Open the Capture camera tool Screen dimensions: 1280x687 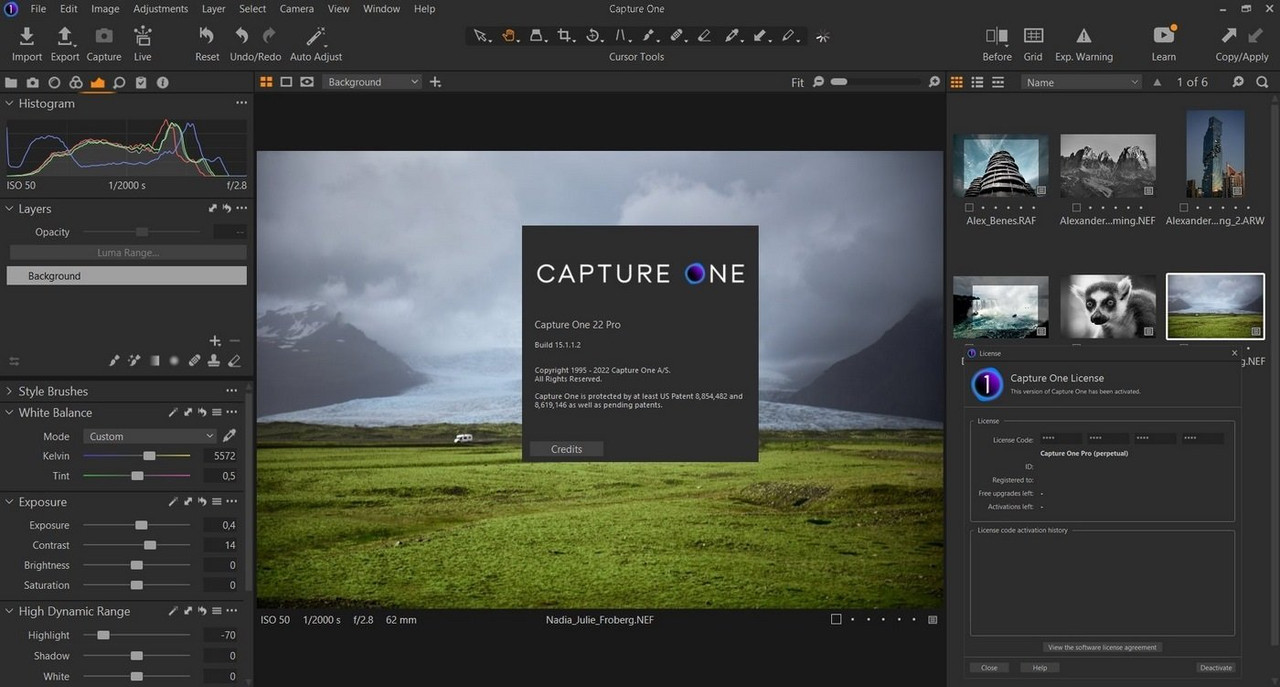coord(103,37)
